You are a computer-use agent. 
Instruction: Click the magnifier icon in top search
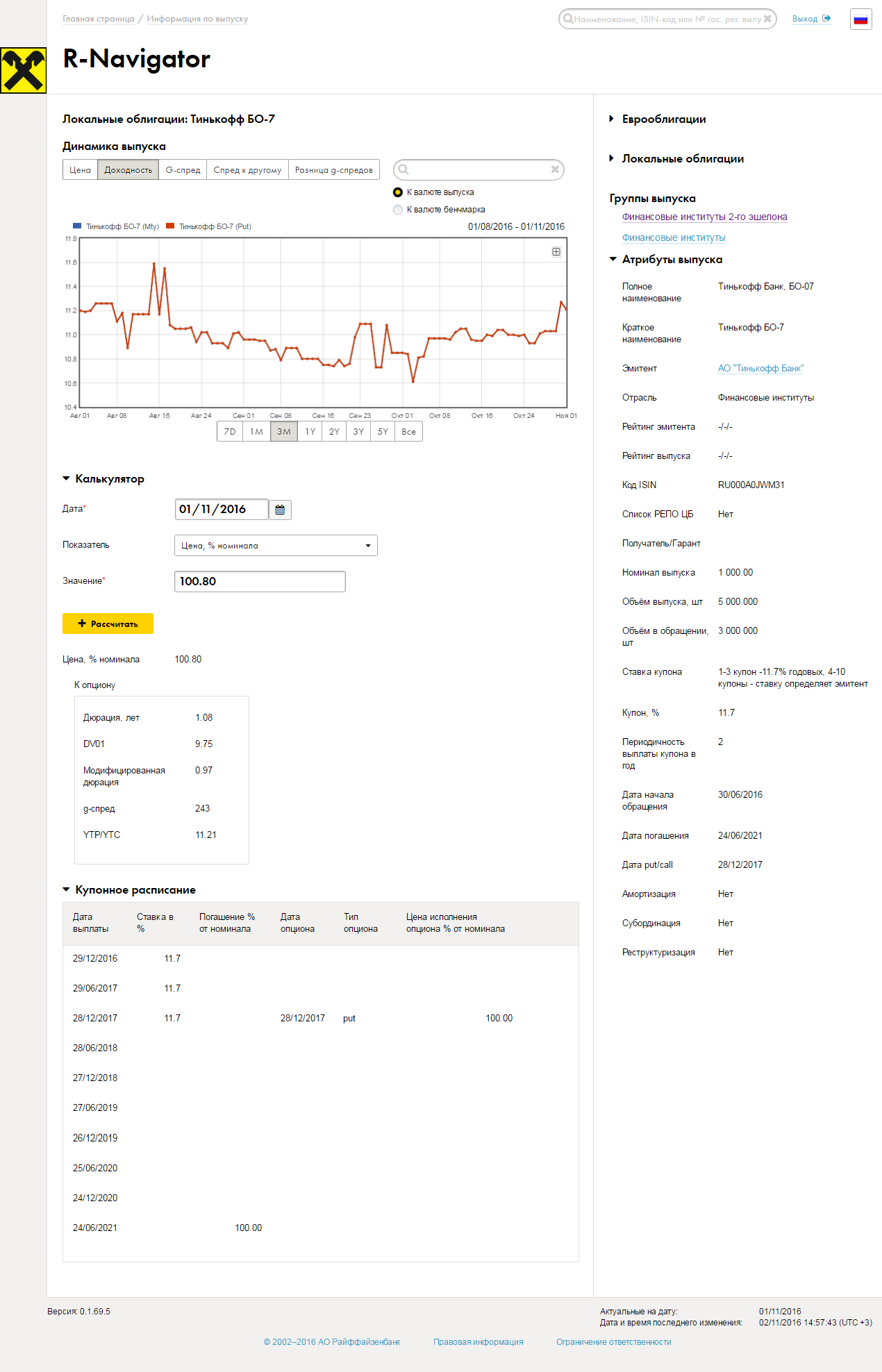568,19
